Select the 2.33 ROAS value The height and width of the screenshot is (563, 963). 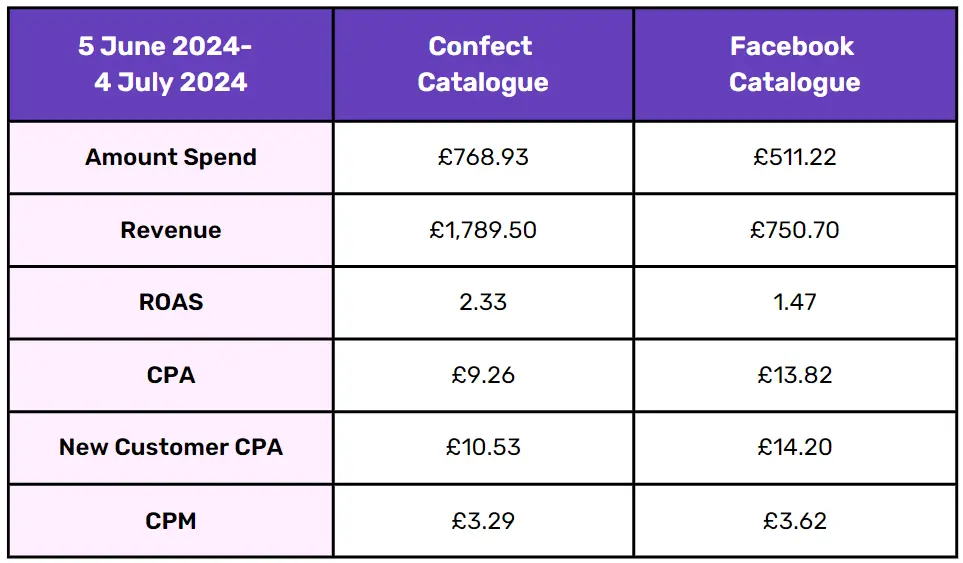pos(483,302)
